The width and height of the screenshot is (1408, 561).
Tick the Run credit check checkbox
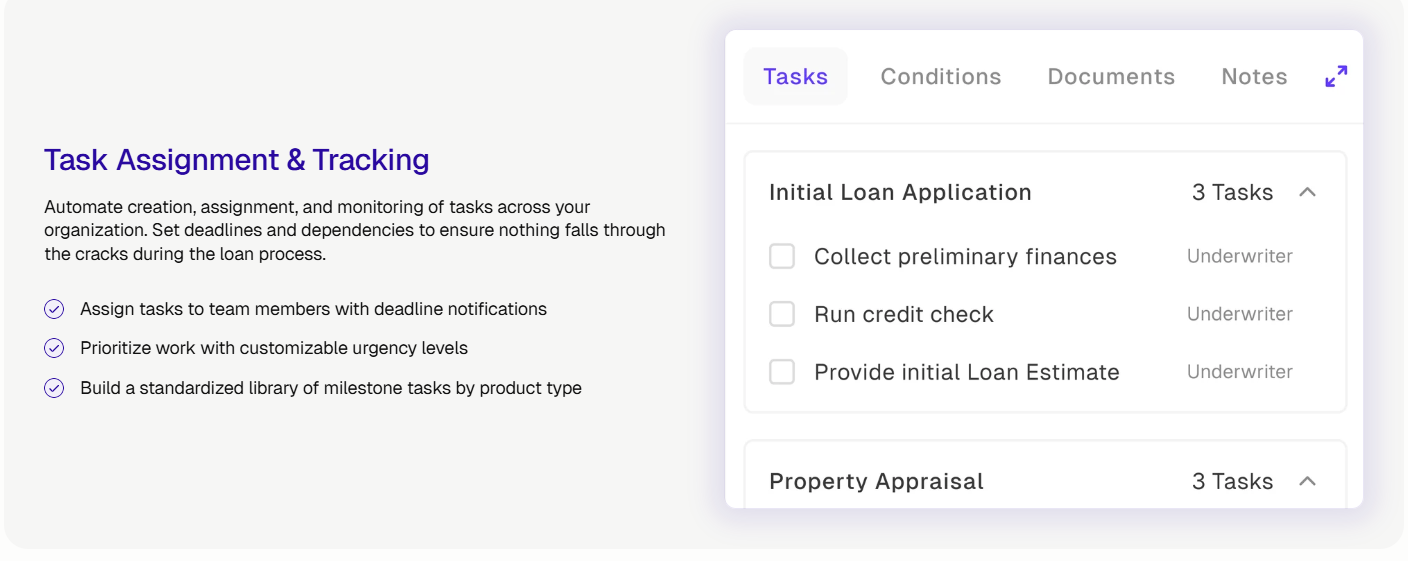pos(782,315)
